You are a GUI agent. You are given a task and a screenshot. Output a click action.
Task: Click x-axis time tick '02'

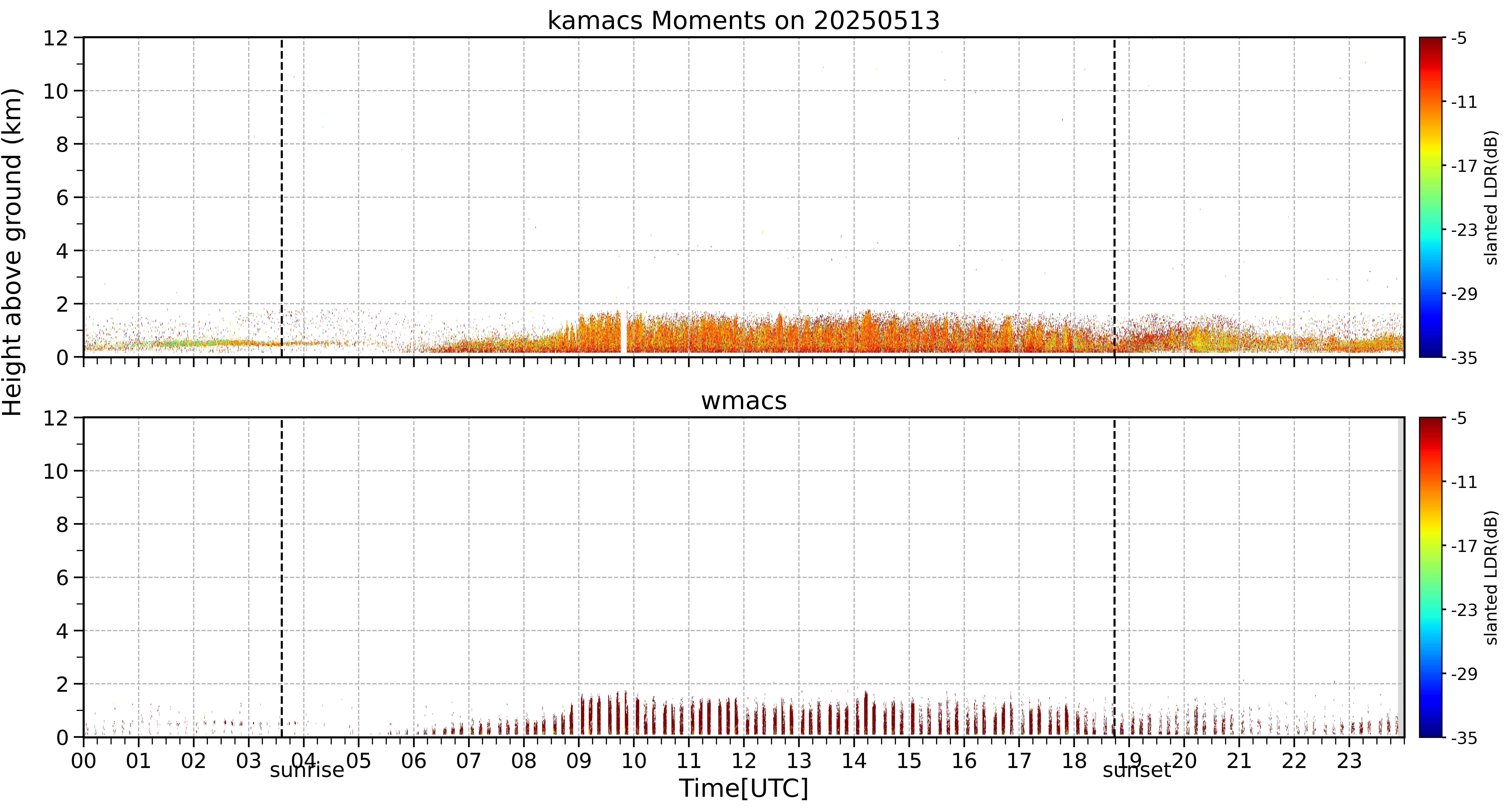[194, 761]
